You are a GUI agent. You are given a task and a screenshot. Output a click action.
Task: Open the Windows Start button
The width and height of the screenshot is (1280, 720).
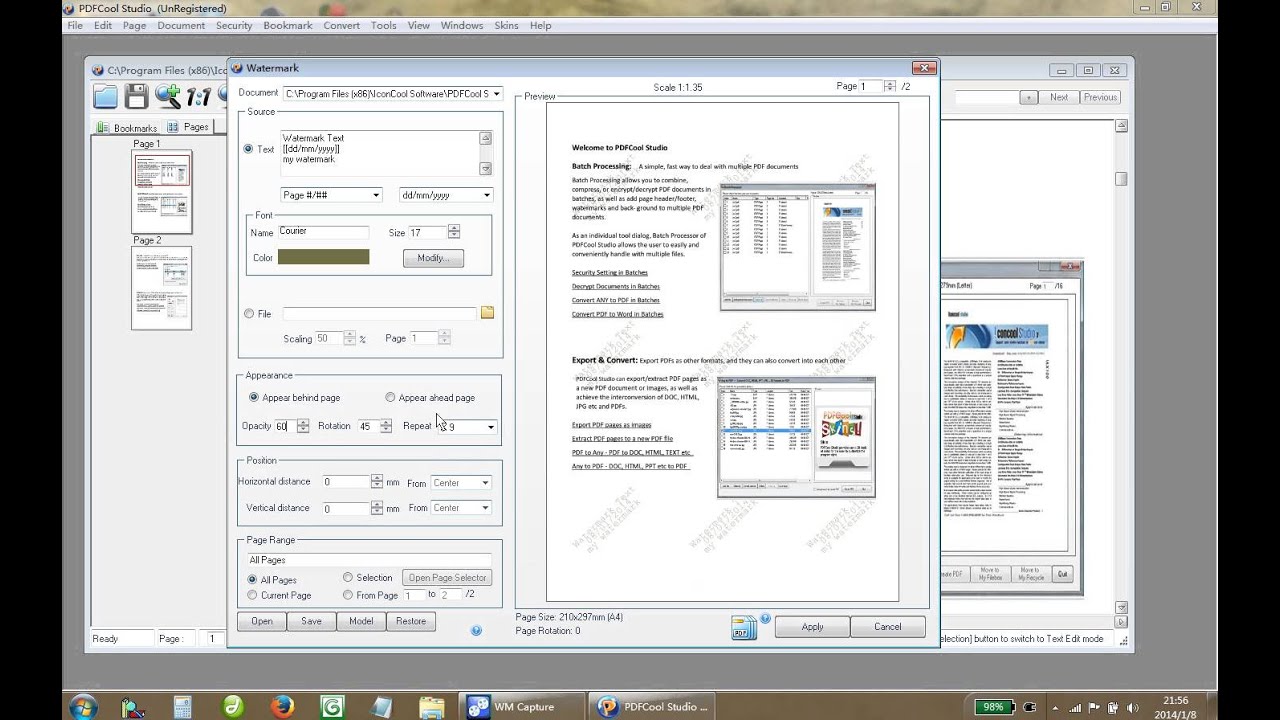point(83,706)
